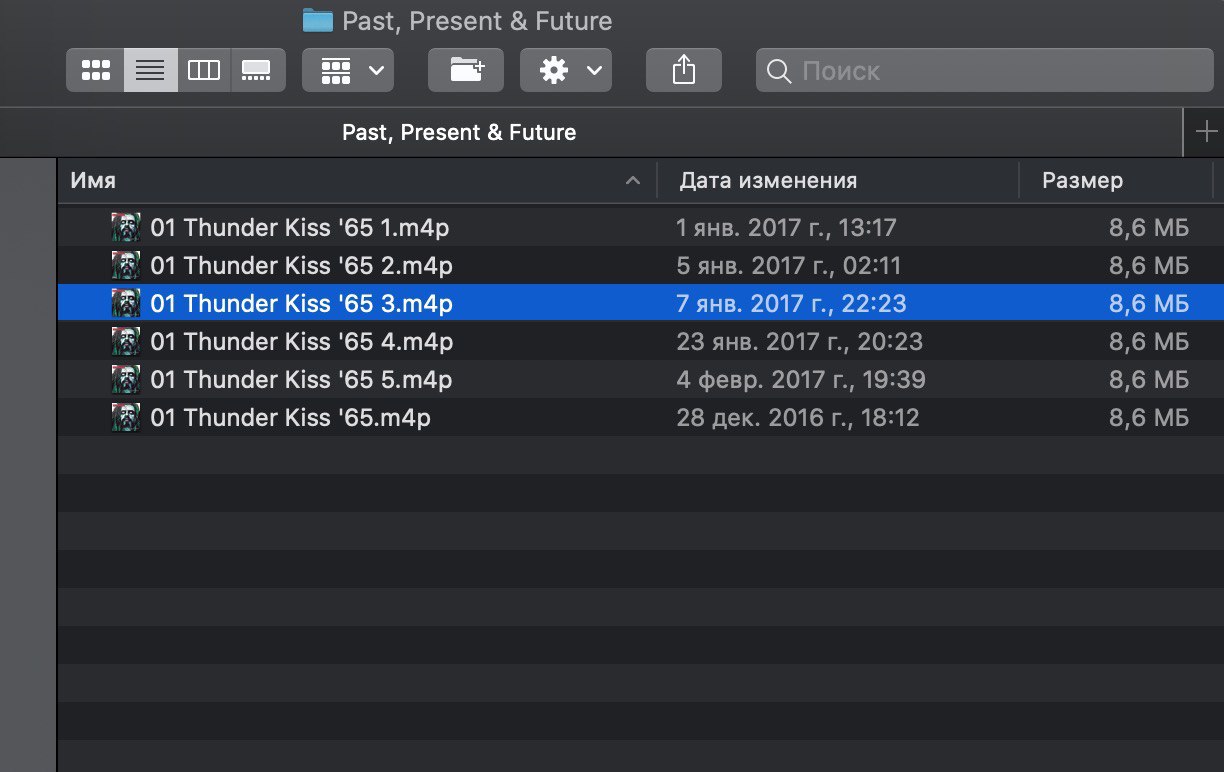Click date 5 янв. 2017 г., 02:11
The width and height of the screenshot is (1224, 772).
(789, 266)
